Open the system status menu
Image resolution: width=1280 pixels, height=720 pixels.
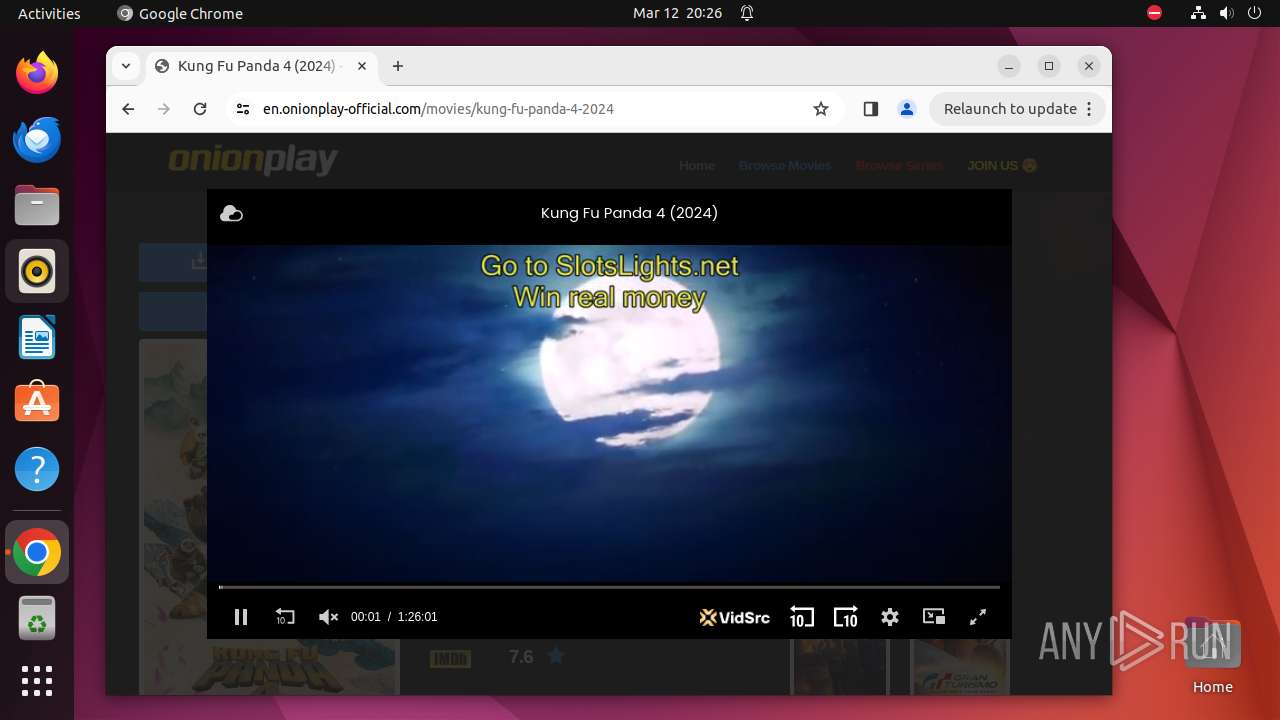point(1227,13)
